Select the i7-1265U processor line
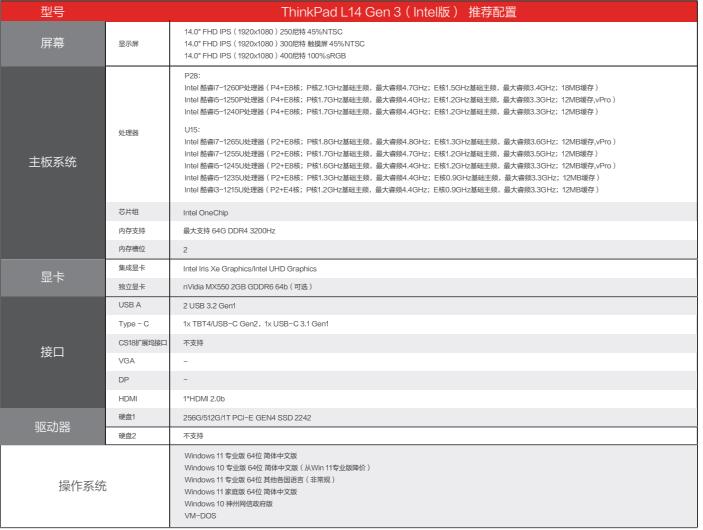703x530 pixels. 400,142
